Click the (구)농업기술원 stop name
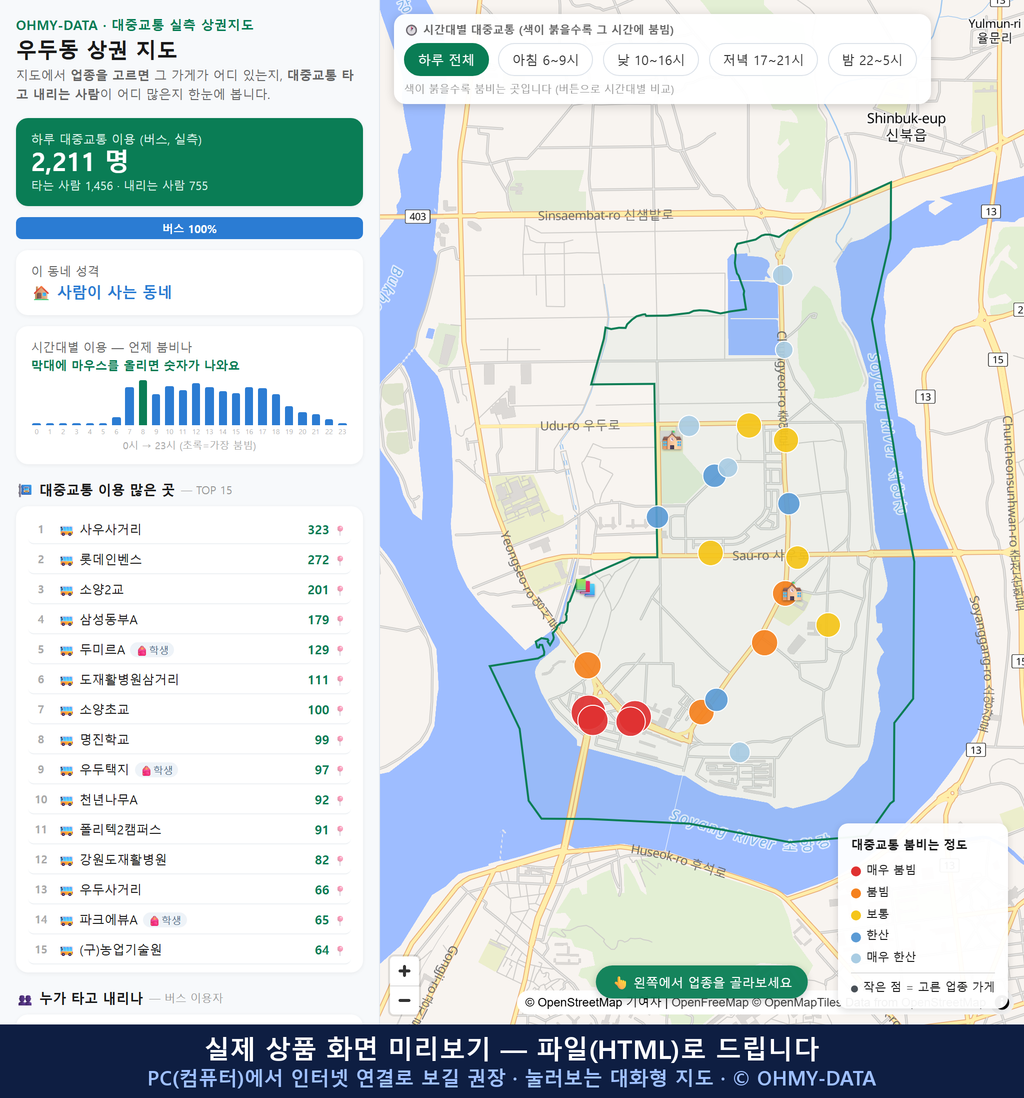1024x1098 pixels. pos(120,950)
